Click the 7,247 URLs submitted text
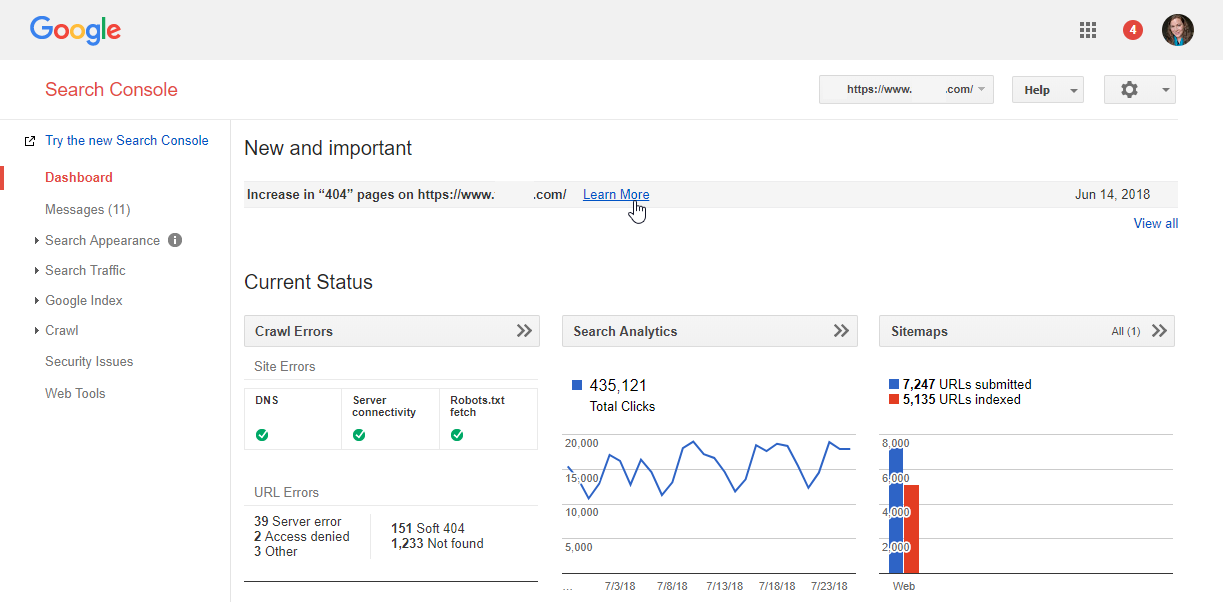The height and width of the screenshot is (602, 1223). click(967, 384)
